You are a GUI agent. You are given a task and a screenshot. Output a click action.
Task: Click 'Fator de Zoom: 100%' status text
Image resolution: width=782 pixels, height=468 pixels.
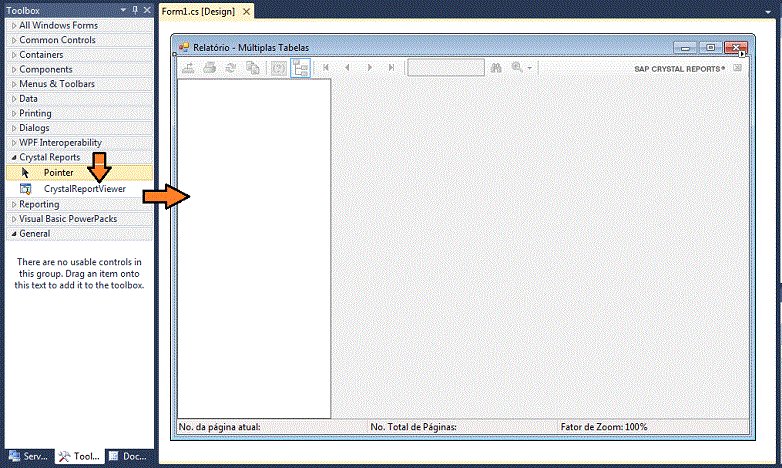(x=604, y=427)
